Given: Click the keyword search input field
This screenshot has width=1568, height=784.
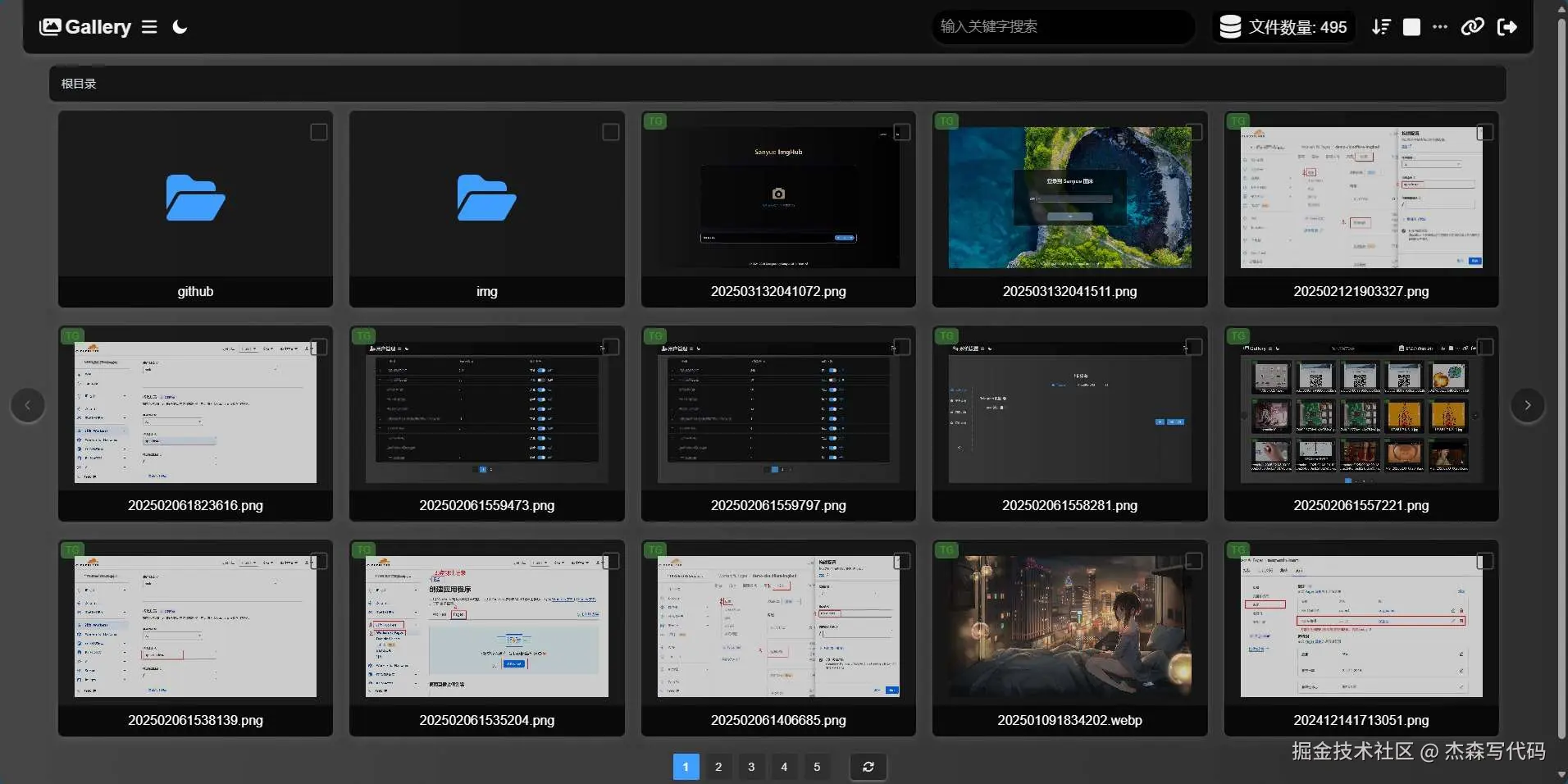Looking at the screenshot, I should coord(1062,27).
